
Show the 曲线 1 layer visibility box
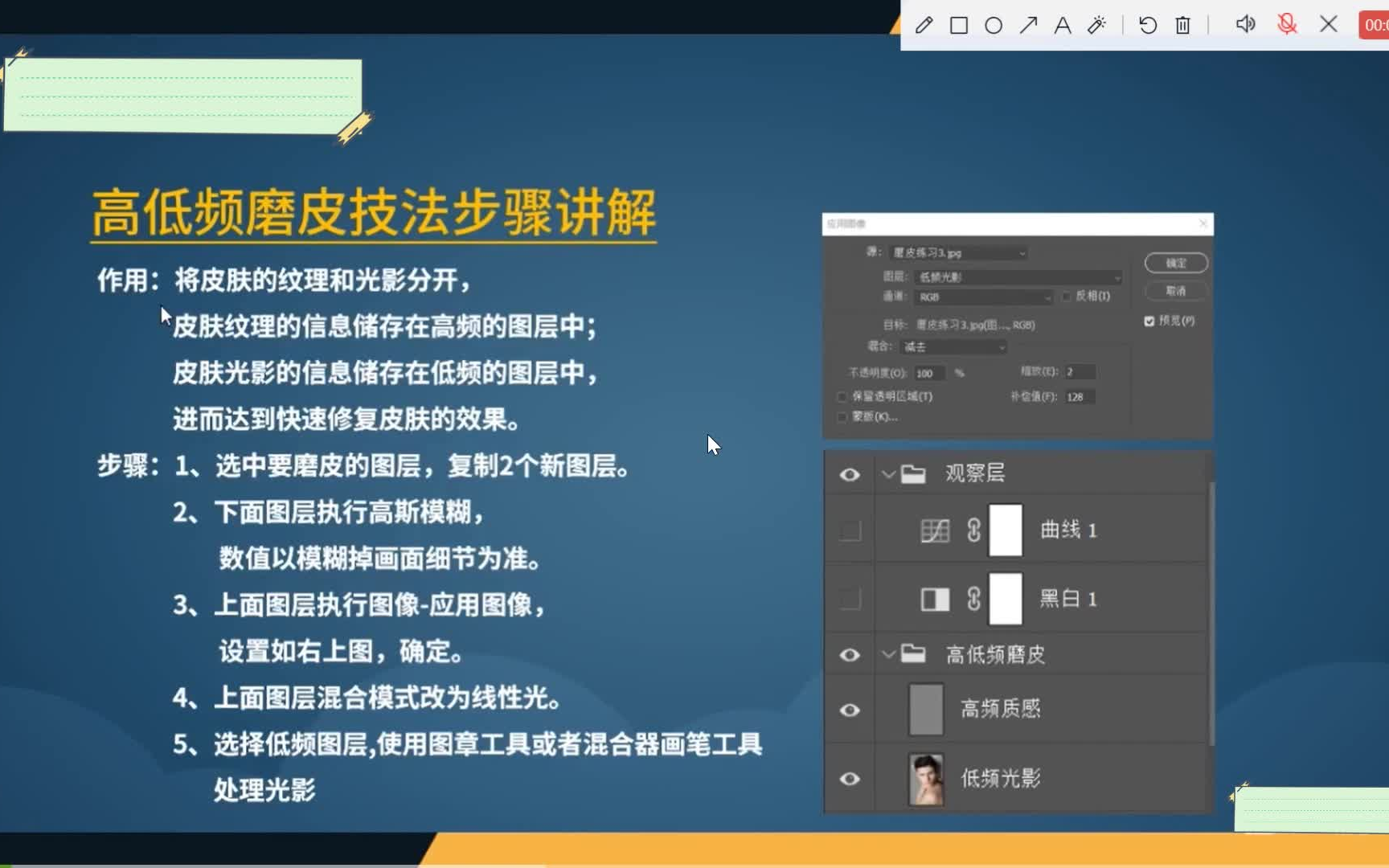click(850, 530)
